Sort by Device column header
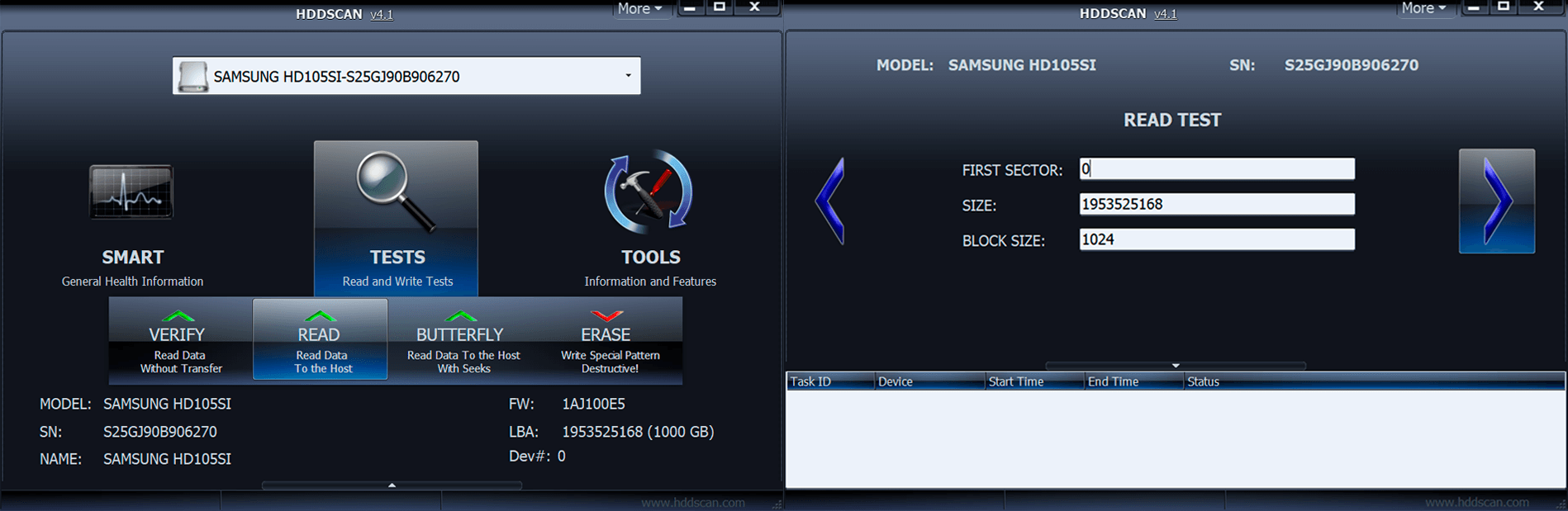Viewport: 1568px width, 511px height. 929,381
